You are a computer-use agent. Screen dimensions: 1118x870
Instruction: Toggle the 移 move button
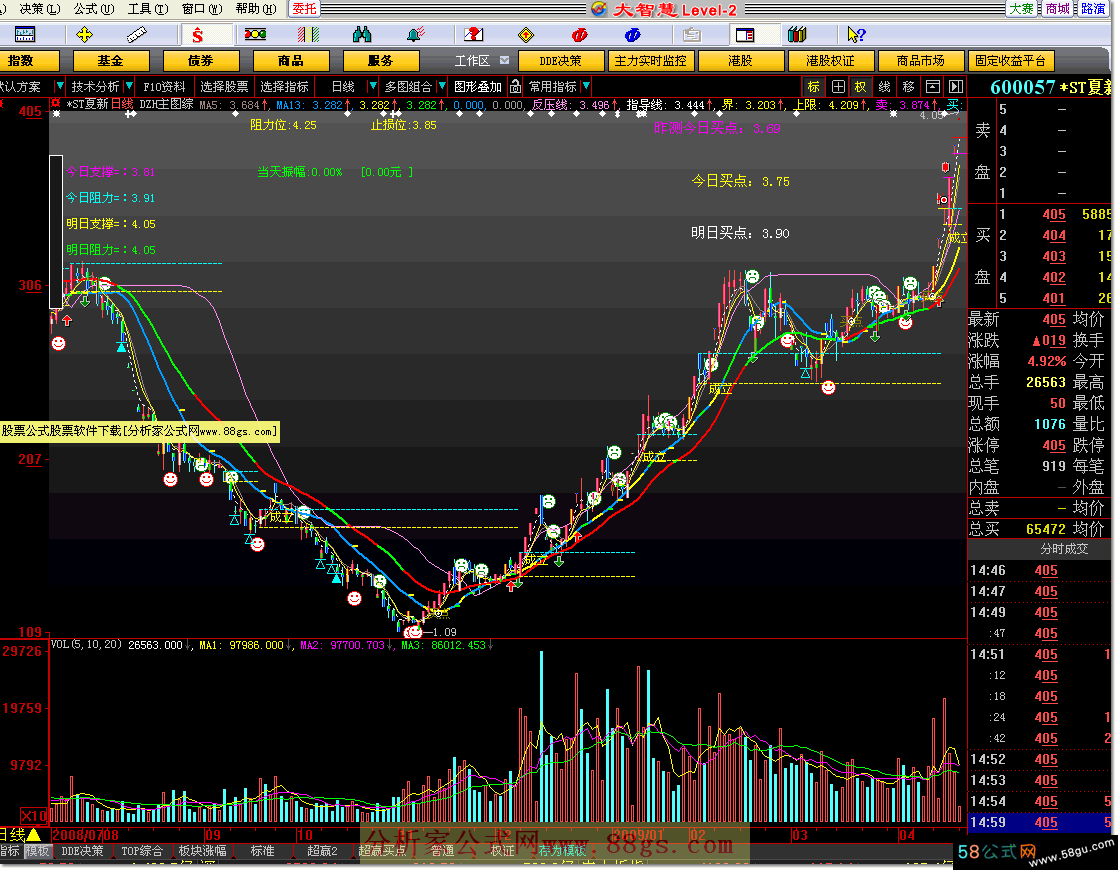(908, 87)
